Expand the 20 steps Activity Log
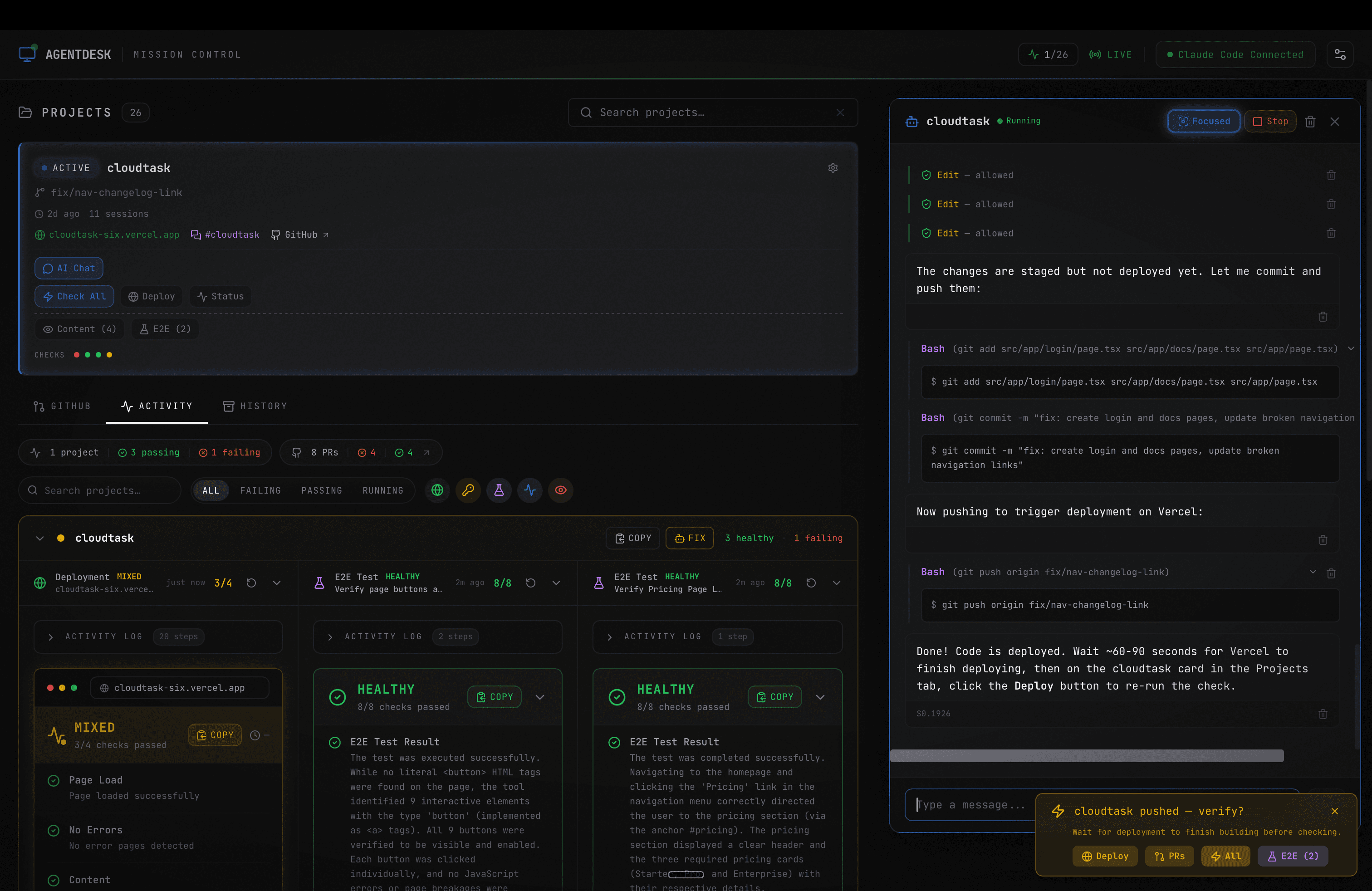This screenshot has width=1372, height=891. [158, 636]
